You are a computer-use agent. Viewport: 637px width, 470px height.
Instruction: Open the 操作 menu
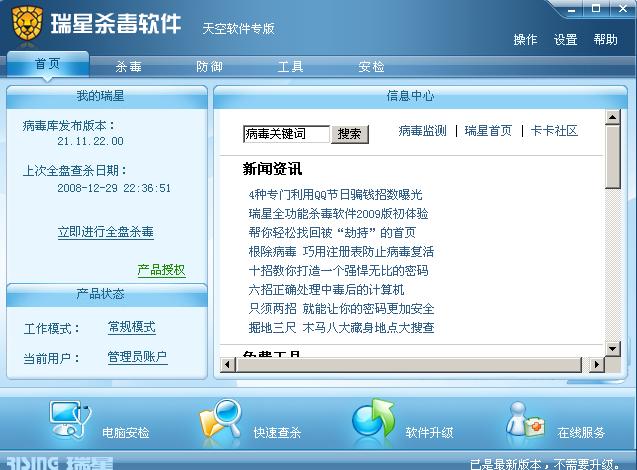pyautogui.click(x=525, y=39)
